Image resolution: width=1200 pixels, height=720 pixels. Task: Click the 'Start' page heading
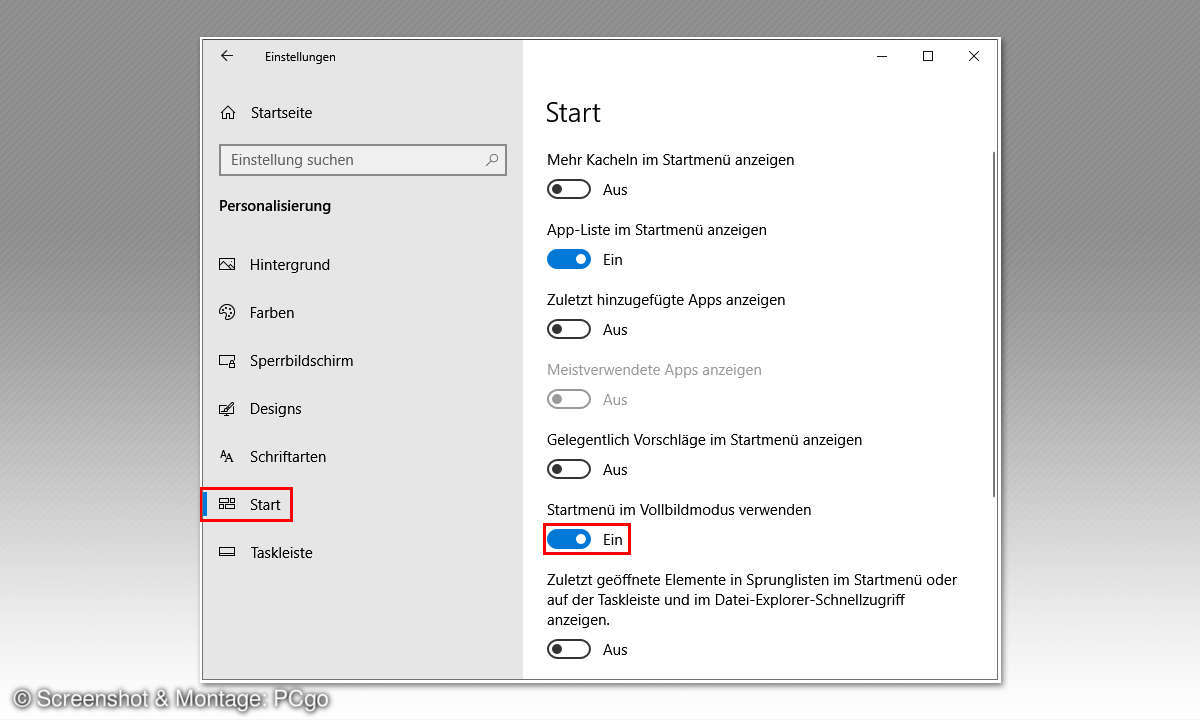(x=573, y=113)
